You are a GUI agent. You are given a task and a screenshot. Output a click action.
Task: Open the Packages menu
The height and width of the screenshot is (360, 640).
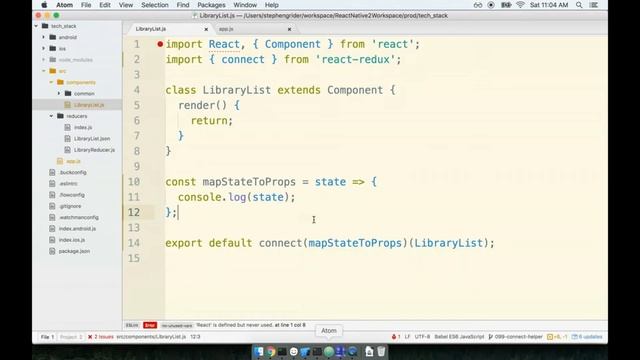coord(211,5)
